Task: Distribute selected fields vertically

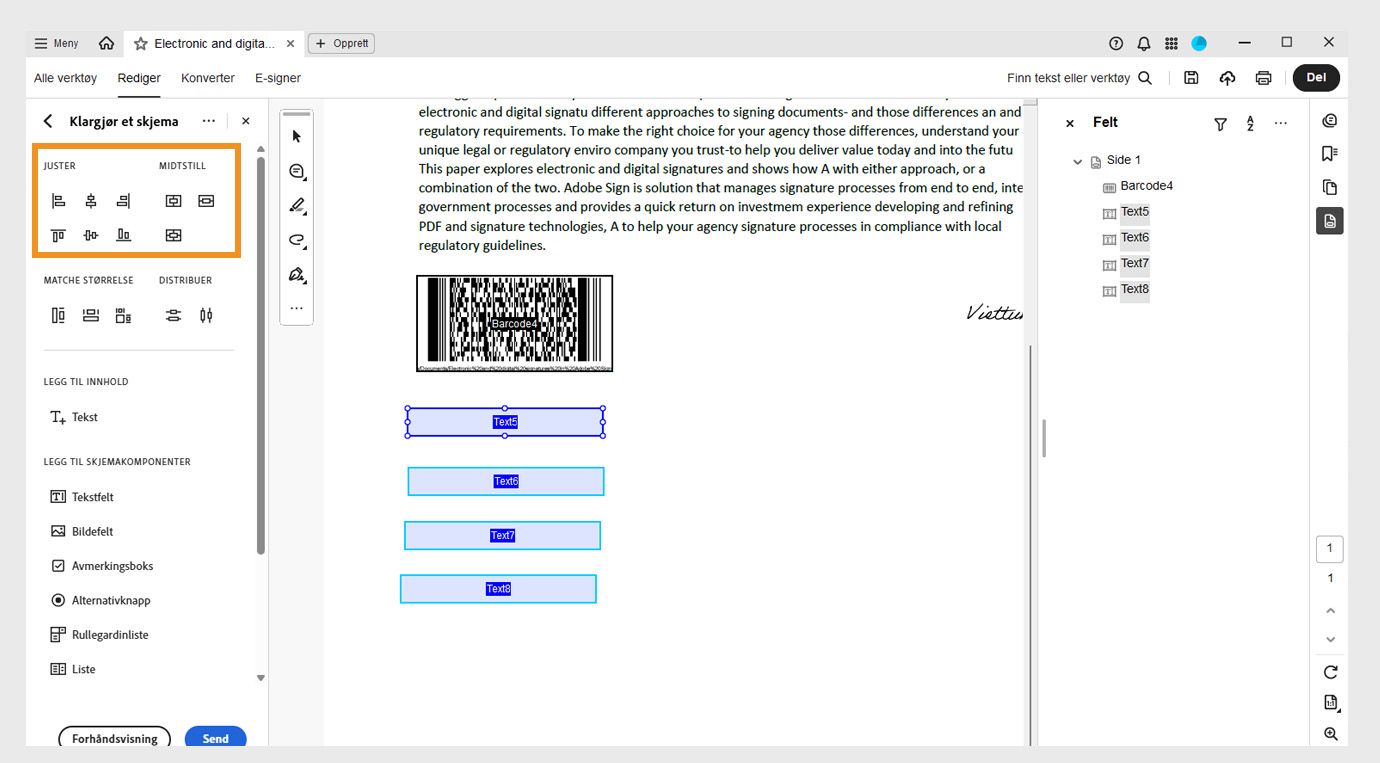Action: (x=173, y=316)
